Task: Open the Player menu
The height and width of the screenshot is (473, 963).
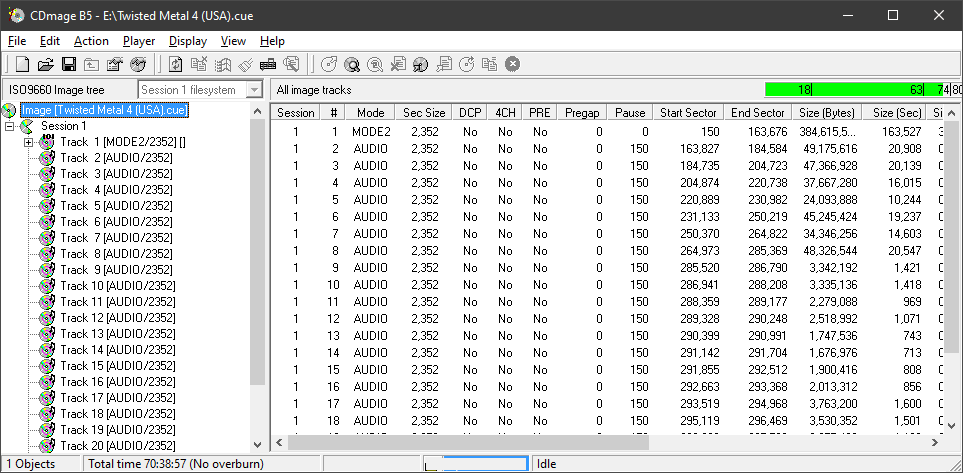Action: [x=139, y=41]
